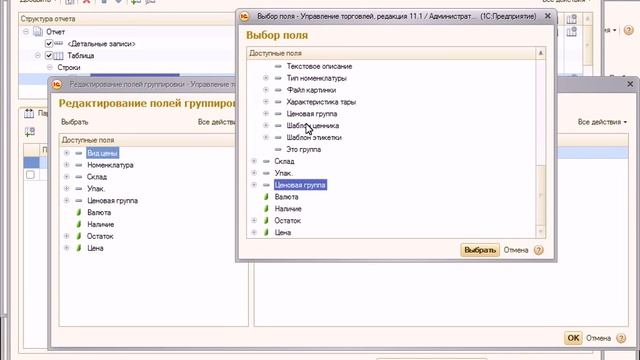The image size is (640, 360).
Task: Click the field dash icon beside Это группа
Action: pyautogui.click(x=278, y=149)
